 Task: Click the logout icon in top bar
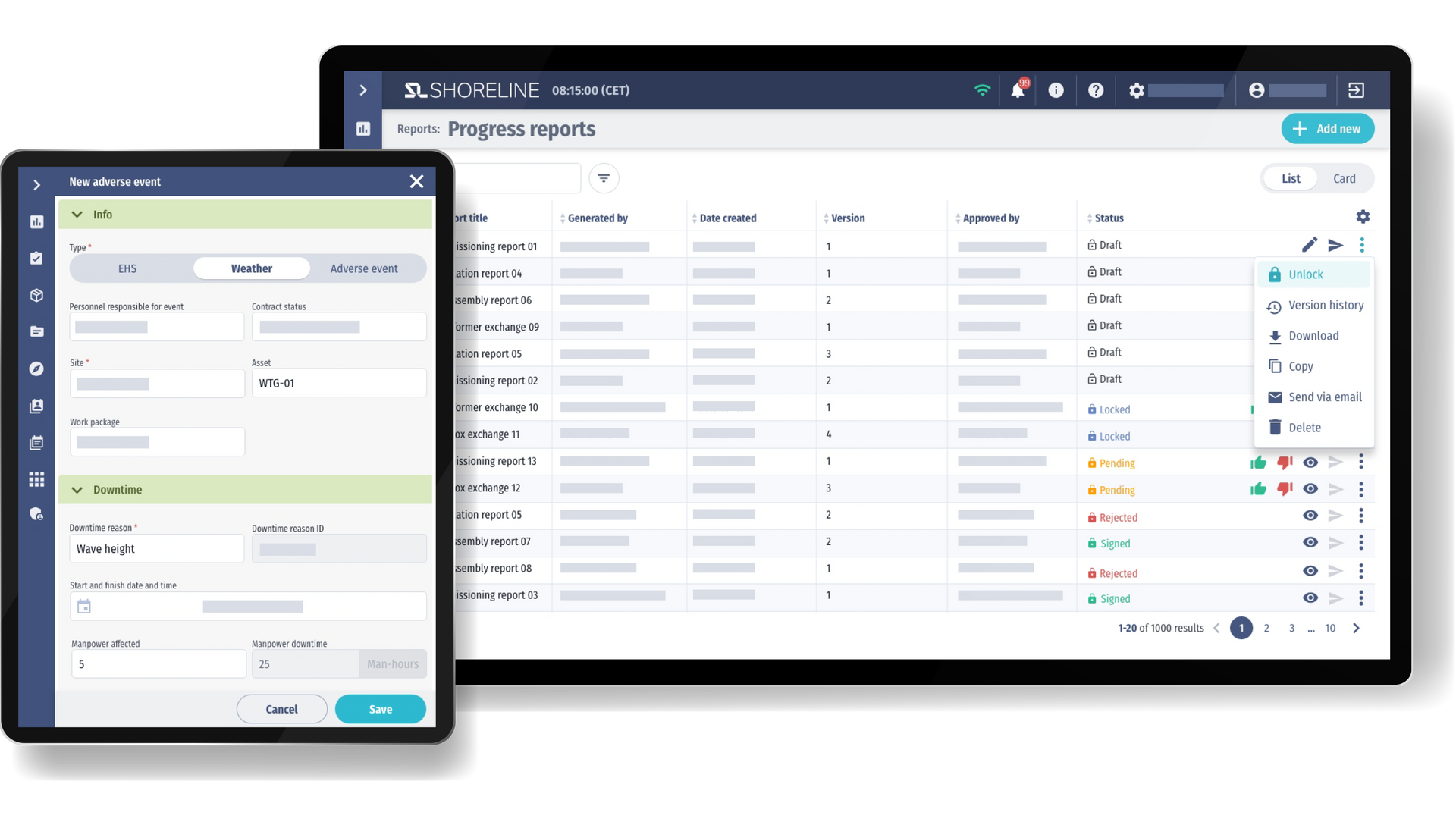(x=1356, y=90)
